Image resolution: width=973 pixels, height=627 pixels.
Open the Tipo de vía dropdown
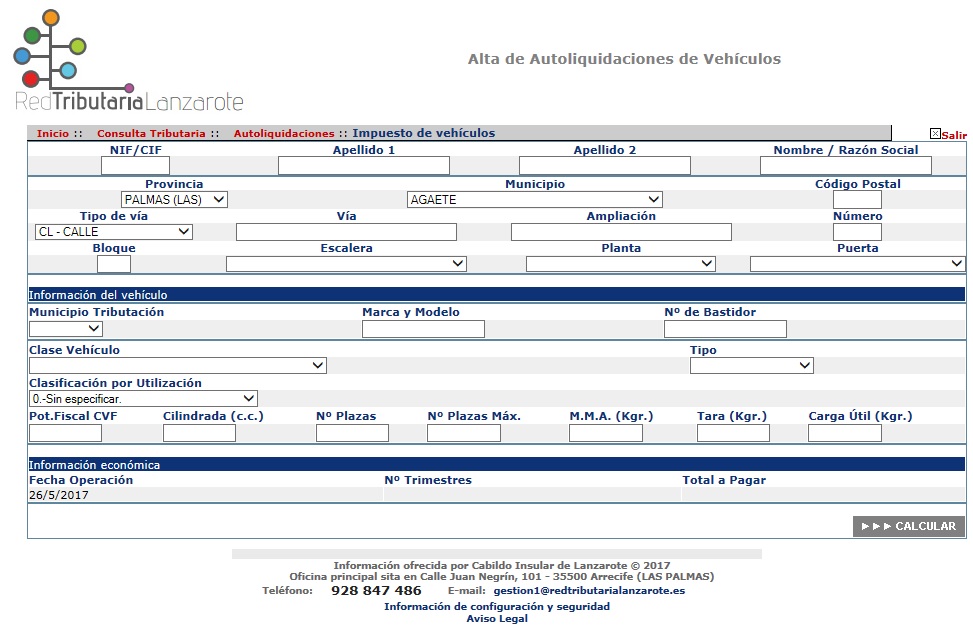point(113,232)
